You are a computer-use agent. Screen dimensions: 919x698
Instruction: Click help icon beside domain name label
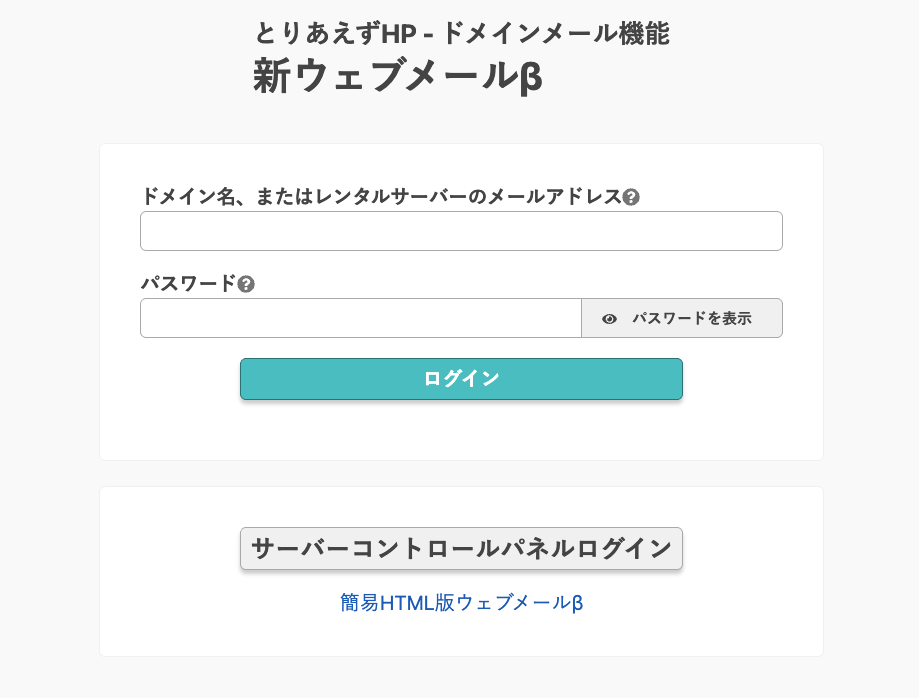(x=631, y=197)
